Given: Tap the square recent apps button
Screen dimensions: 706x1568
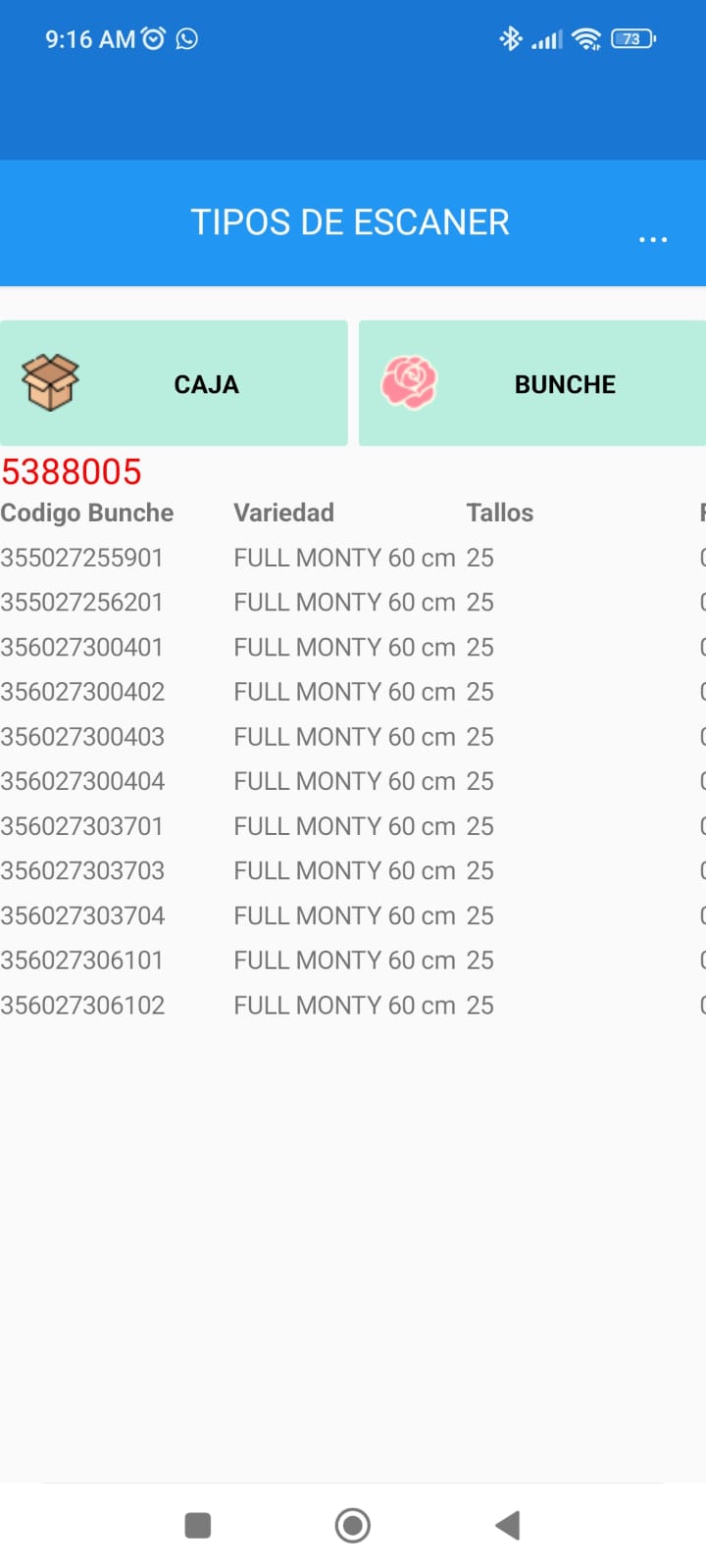Looking at the screenshot, I should 198,1525.
